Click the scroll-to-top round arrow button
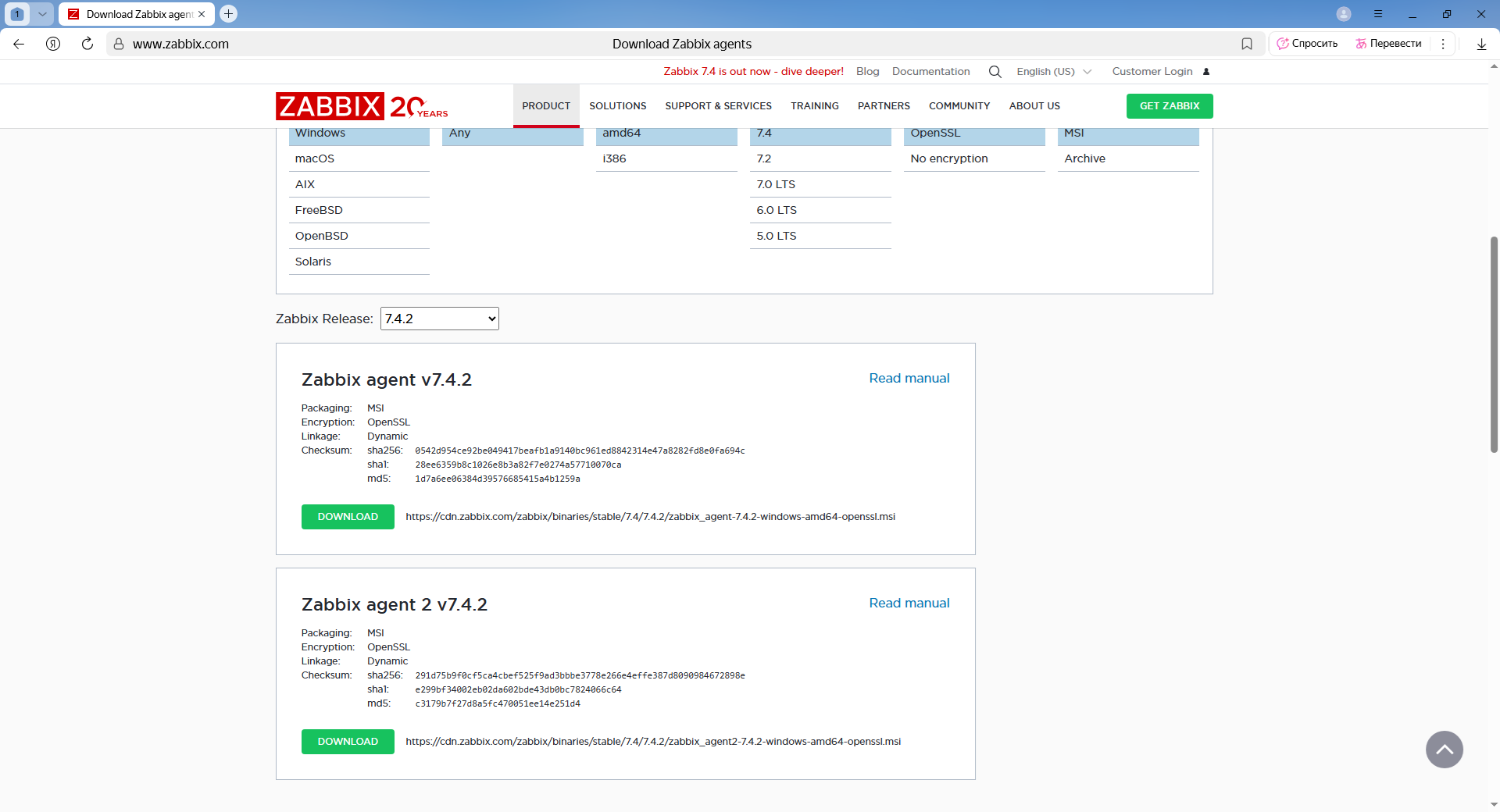 pyautogui.click(x=1445, y=750)
